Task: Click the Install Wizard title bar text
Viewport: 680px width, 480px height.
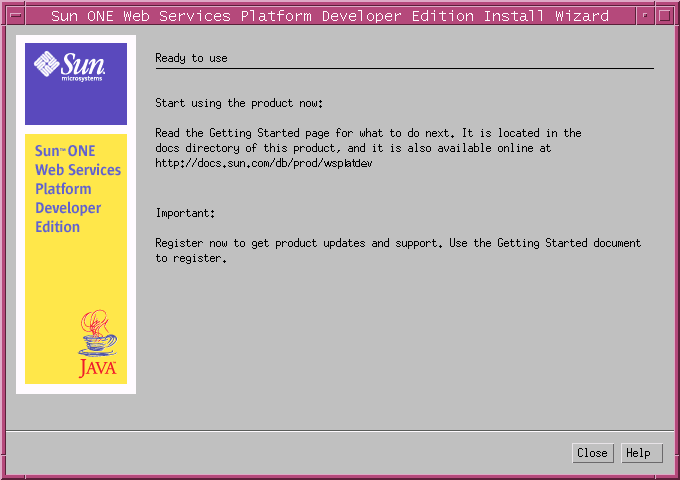Action: (330, 16)
